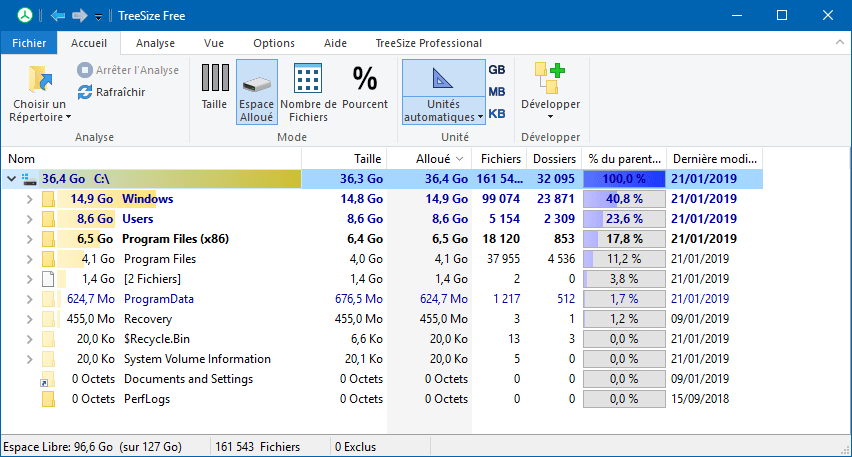This screenshot has width=852, height=457.
Task: Click the Développer folder-plus icon
Action: (550, 79)
